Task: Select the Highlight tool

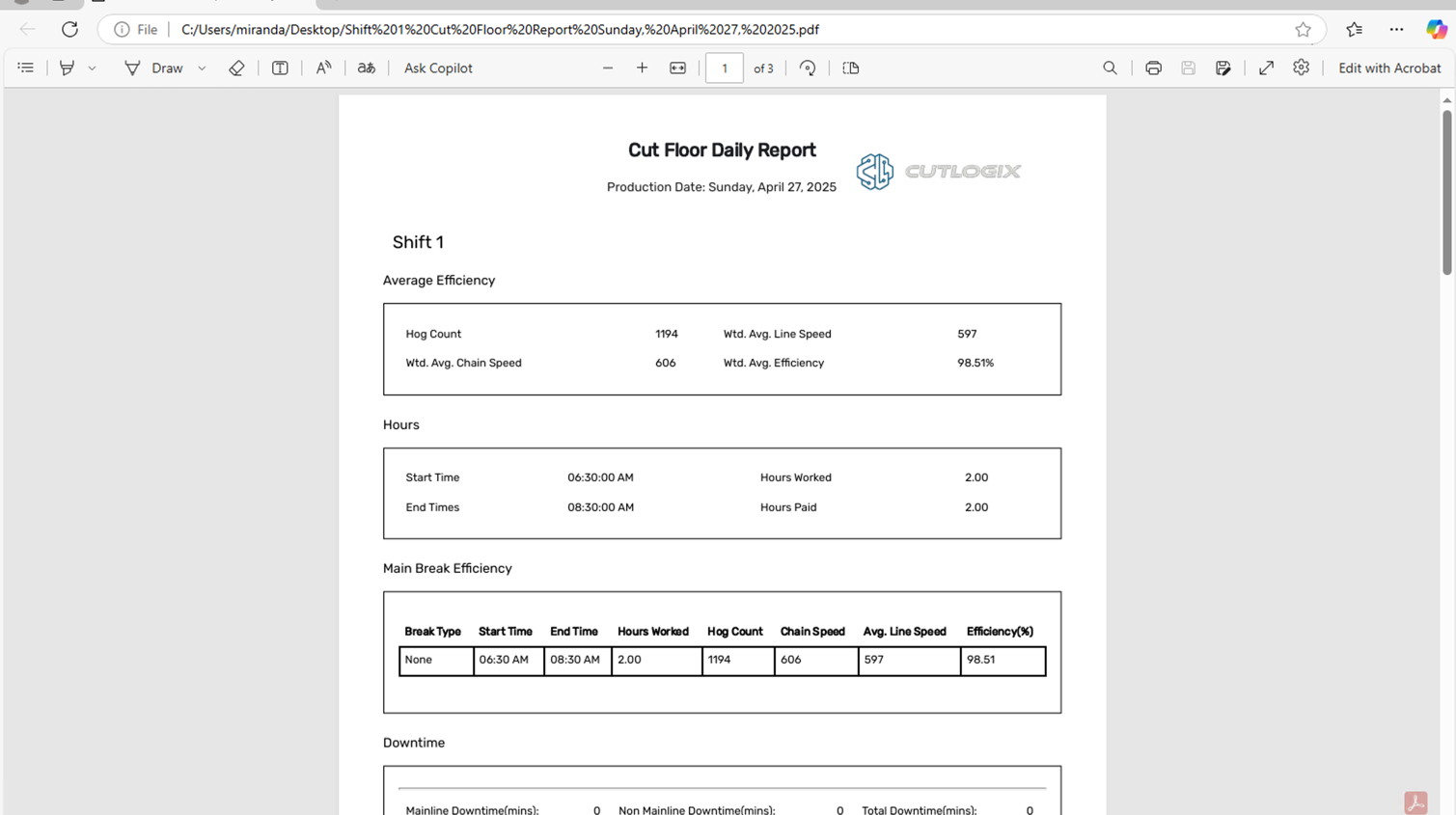Action: 67,68
